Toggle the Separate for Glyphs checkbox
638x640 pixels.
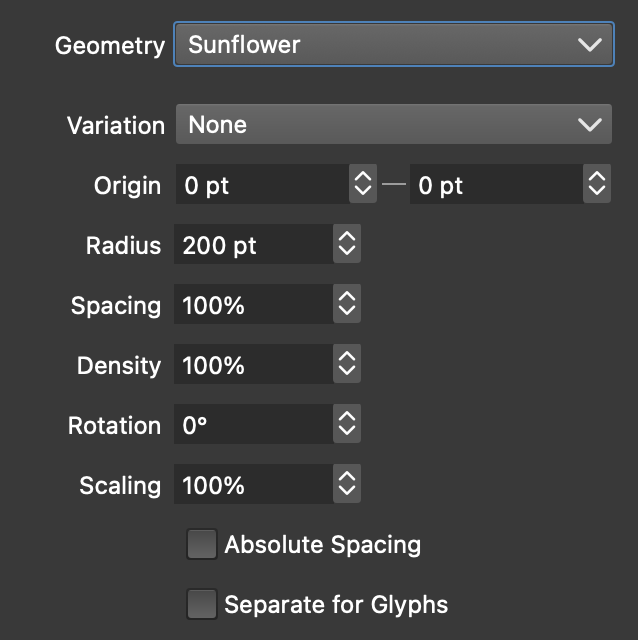click(202, 605)
